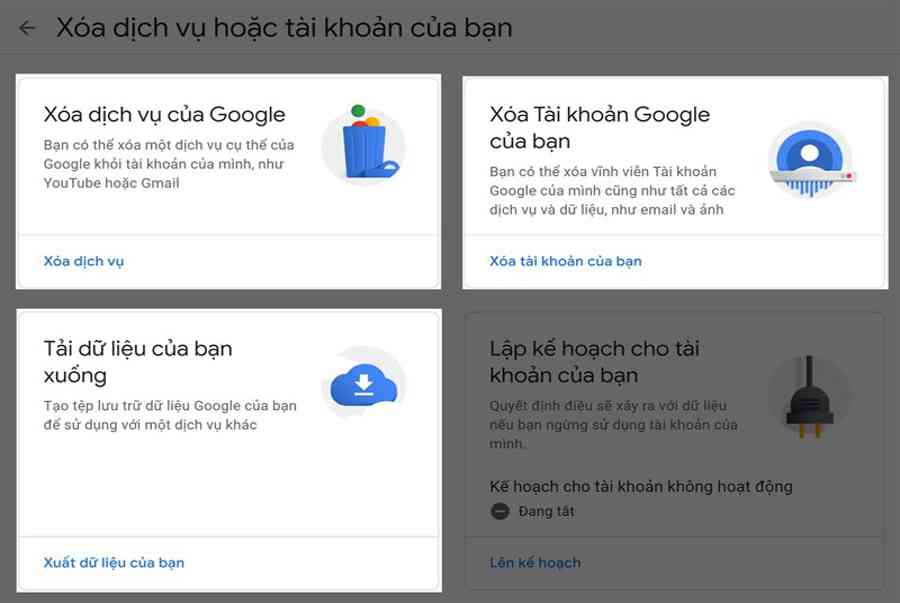Click the back arrow icon
900x603 pixels.
click(x=27, y=27)
